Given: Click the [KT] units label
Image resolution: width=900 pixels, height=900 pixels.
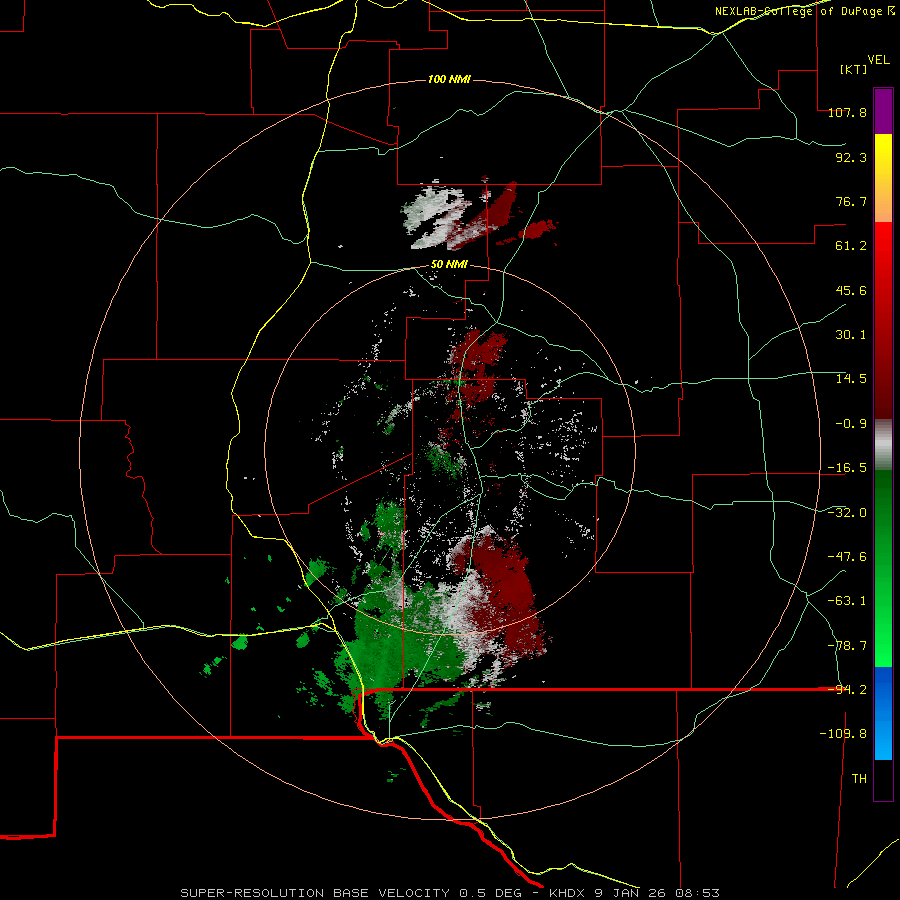Looking at the screenshot, I should pyautogui.click(x=854, y=69).
